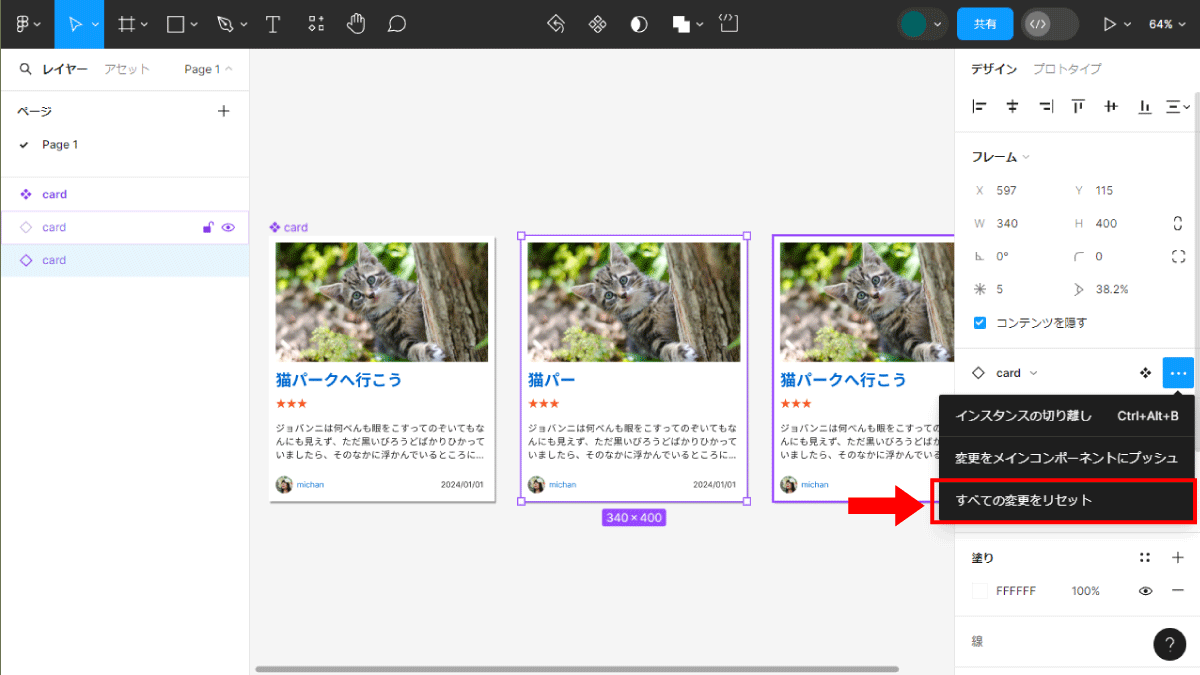Open the フレーム type dropdown
The width and height of the screenshot is (1200, 675).
tap(1001, 157)
